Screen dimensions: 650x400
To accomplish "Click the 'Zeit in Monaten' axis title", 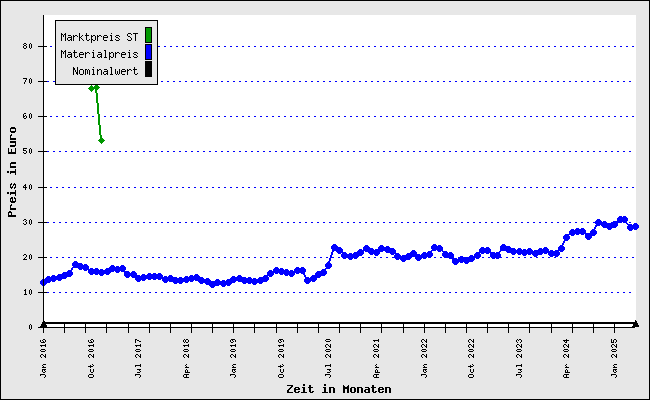I will (x=339, y=389).
